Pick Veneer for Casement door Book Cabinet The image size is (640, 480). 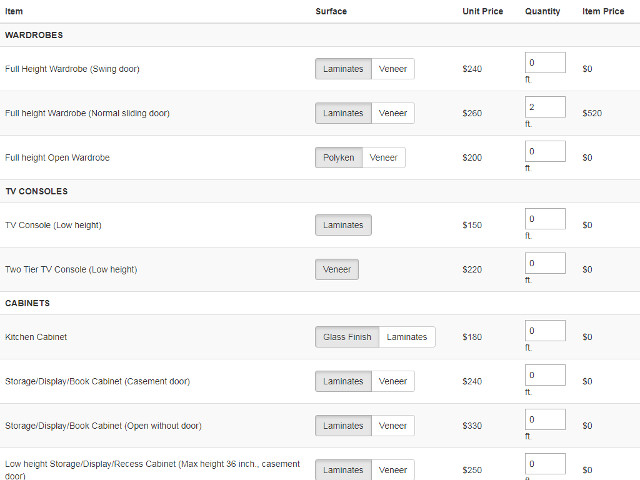pos(393,381)
